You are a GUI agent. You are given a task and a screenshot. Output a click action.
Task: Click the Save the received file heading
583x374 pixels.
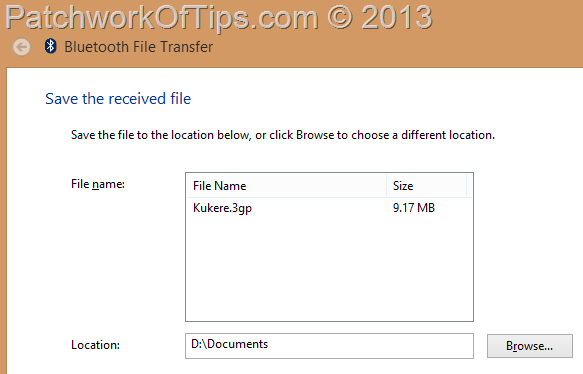click(x=118, y=99)
